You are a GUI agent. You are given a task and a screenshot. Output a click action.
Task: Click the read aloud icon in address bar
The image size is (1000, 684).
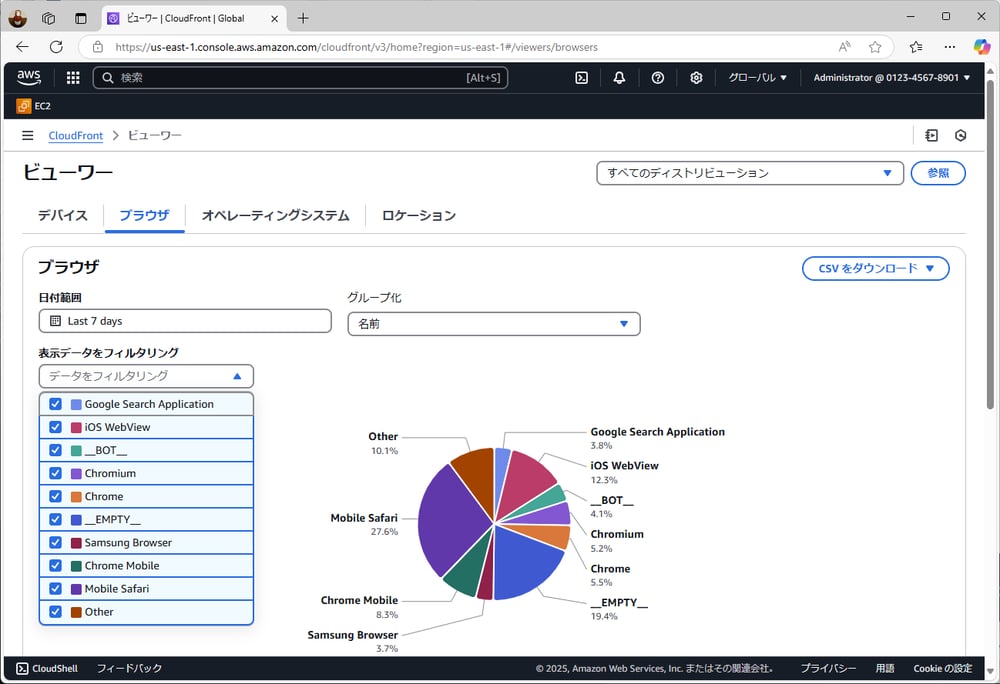pos(844,47)
